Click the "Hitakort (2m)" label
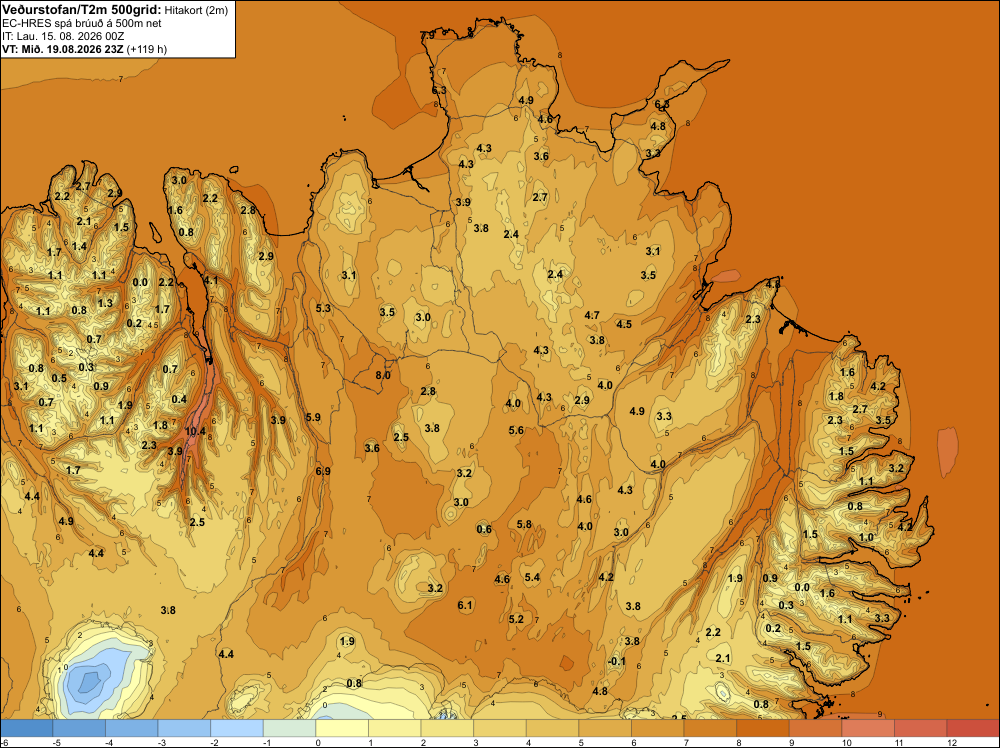Screen dimensions: 1000x748 point(195,10)
